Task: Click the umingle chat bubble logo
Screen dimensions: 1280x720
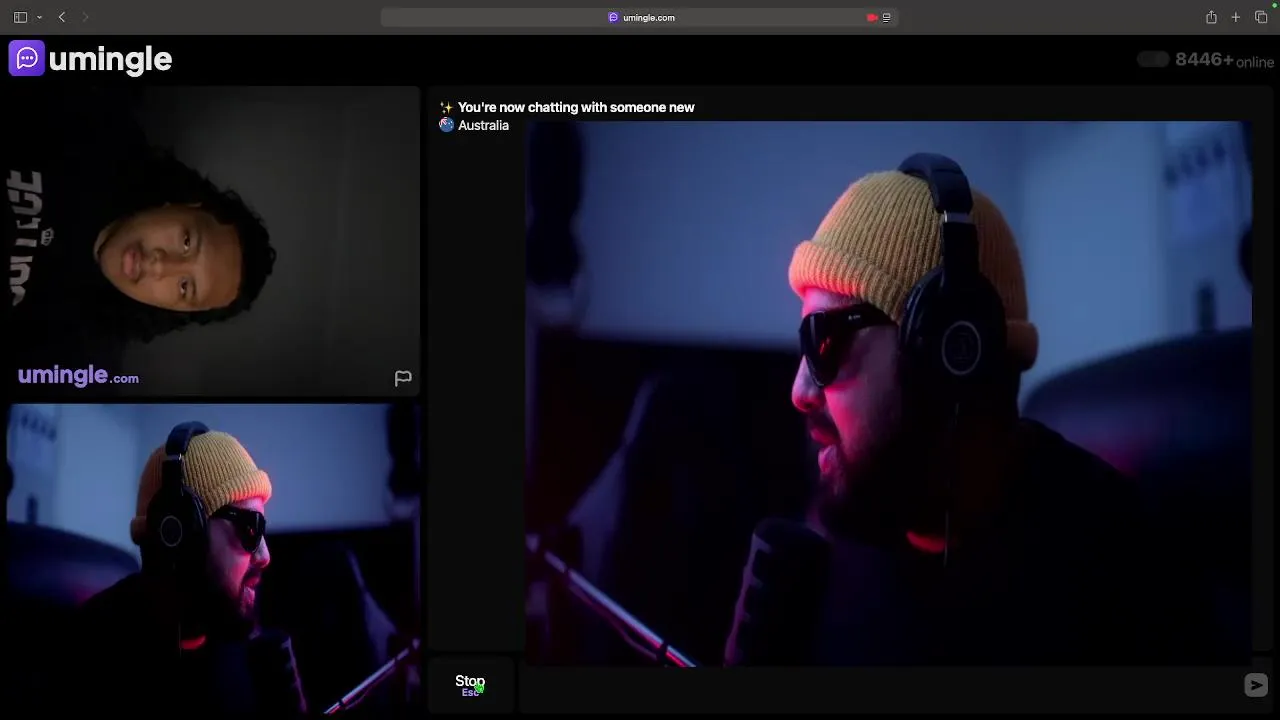Action: coord(27,58)
